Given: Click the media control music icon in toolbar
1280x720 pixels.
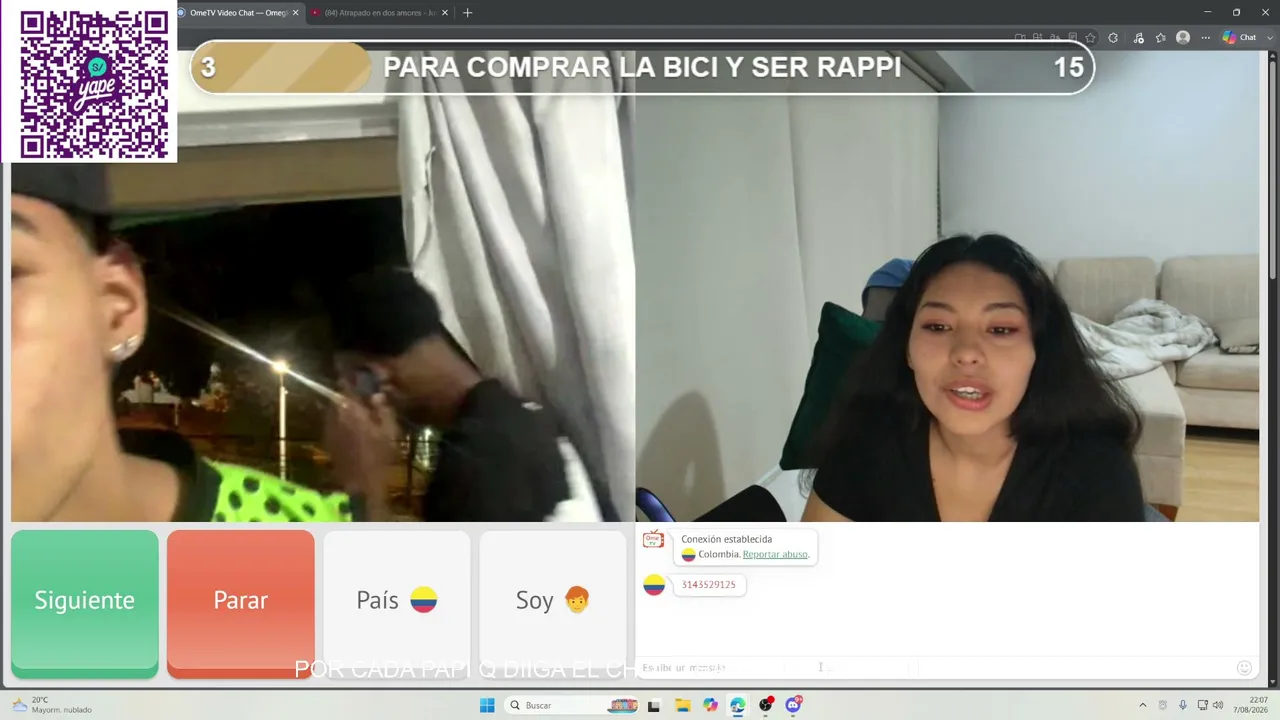Looking at the screenshot, I should click(1138, 38).
